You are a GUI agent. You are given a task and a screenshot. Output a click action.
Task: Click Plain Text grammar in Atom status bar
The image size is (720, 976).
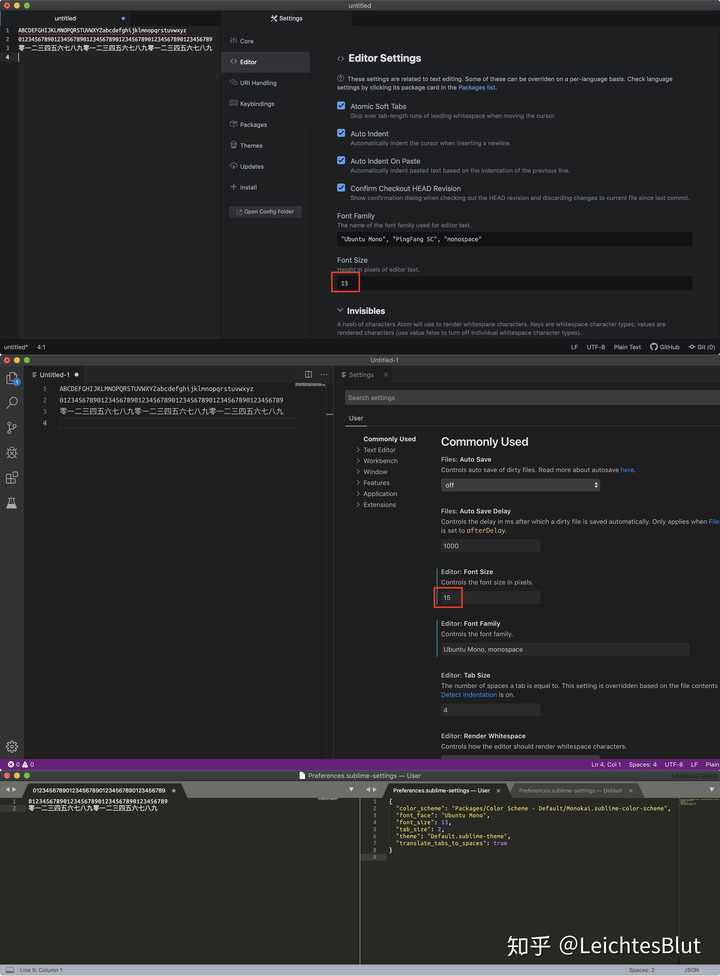pos(627,347)
